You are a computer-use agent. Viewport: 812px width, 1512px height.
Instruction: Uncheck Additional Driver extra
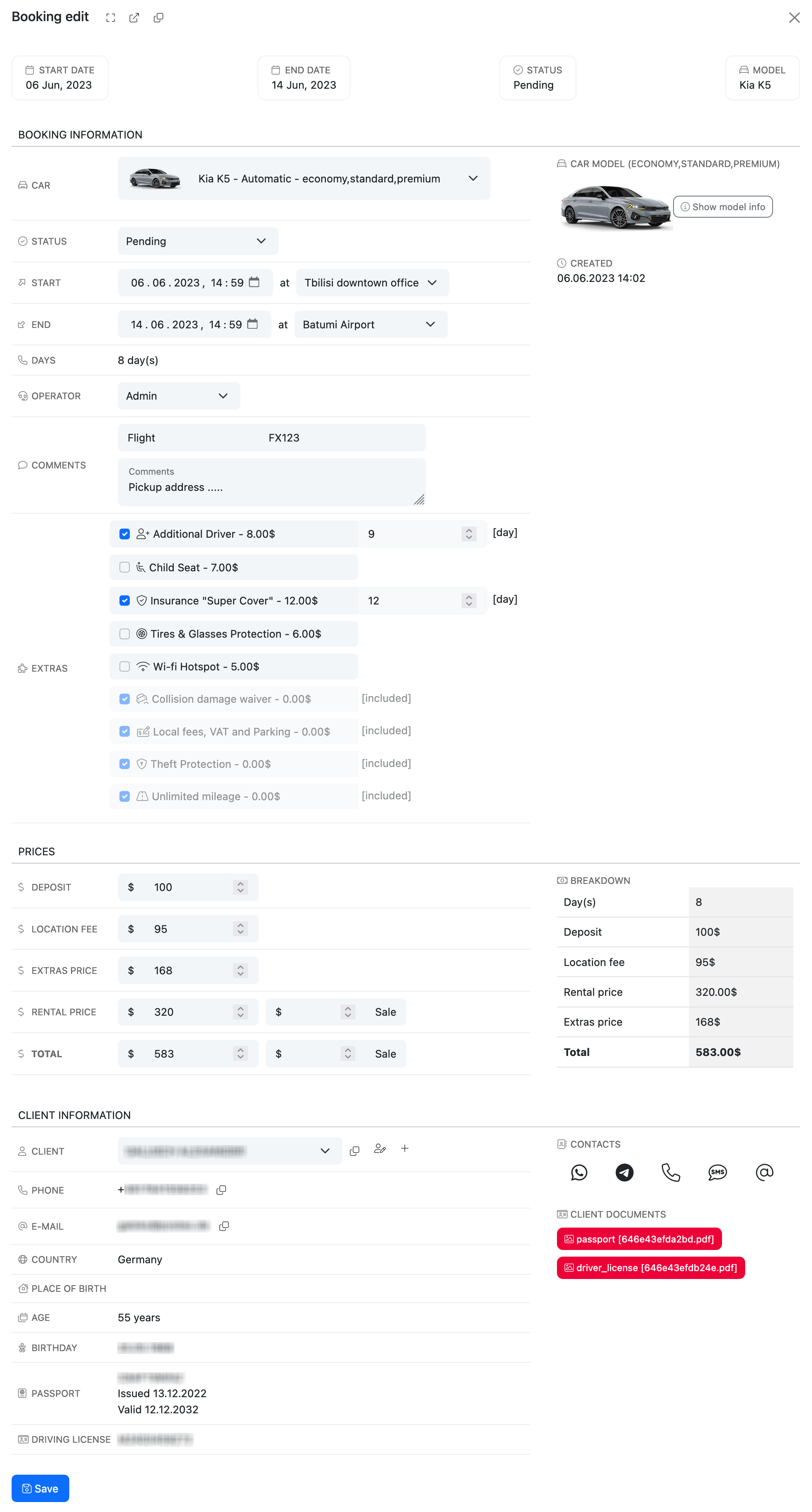pos(124,534)
